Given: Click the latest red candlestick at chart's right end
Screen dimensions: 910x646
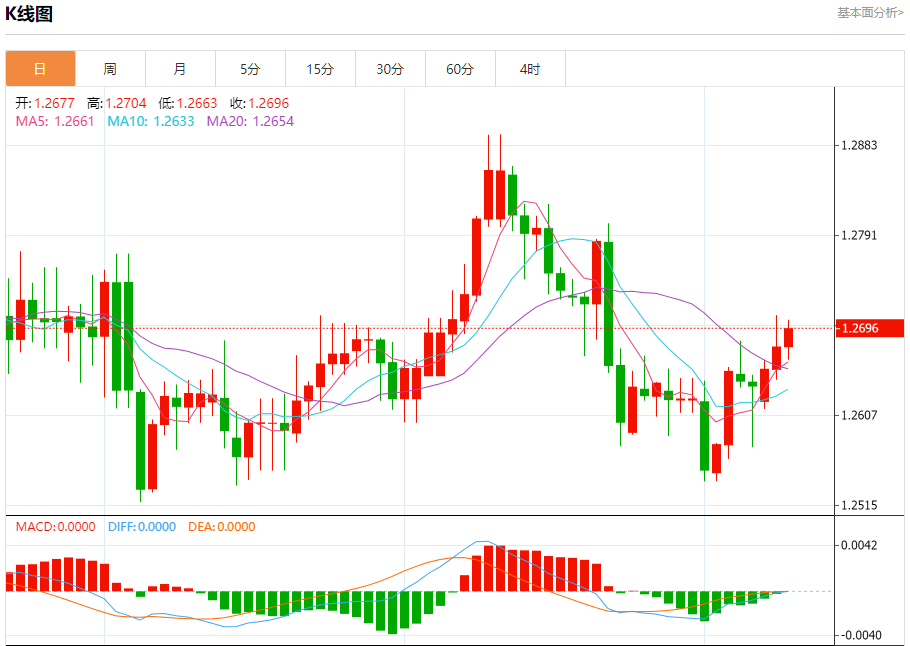Looking at the screenshot, I should tap(788, 337).
